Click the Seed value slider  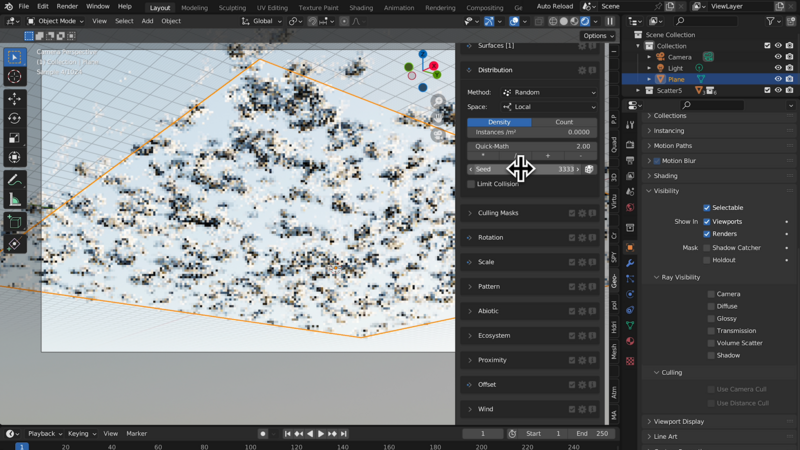[x=524, y=169]
